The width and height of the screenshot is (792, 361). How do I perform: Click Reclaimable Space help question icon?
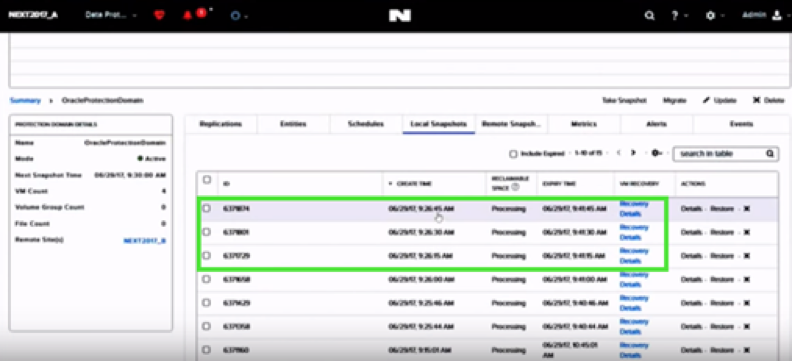[515, 187]
